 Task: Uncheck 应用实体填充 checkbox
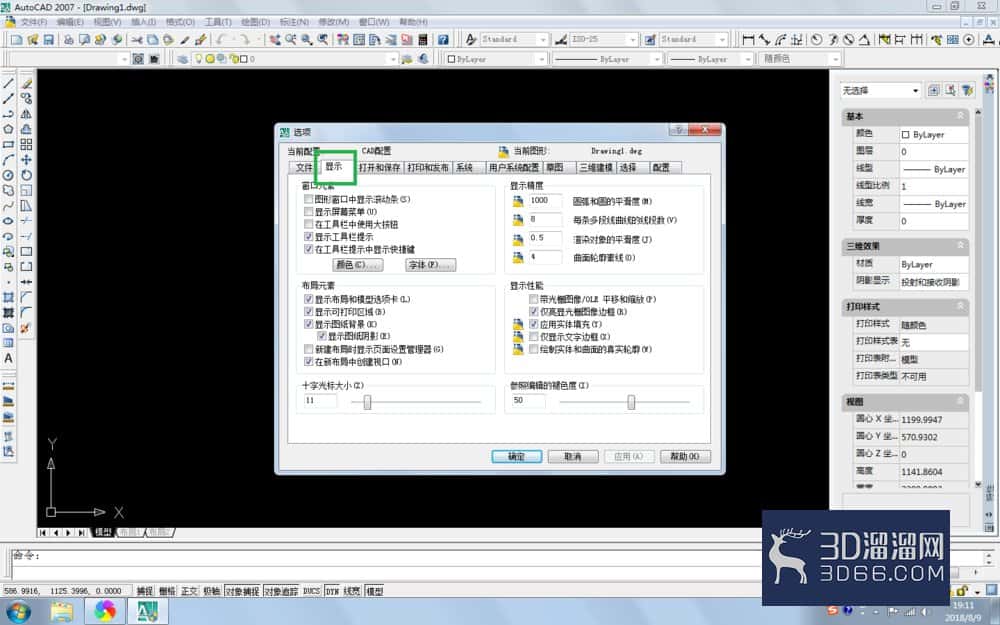click(534, 324)
